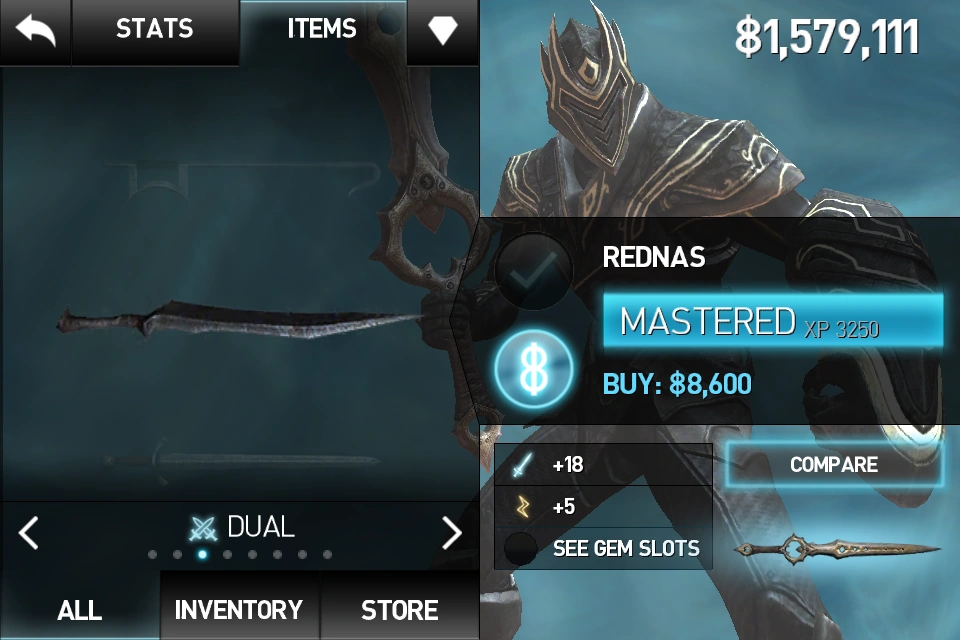
Task: Click the blue dollar buy icon
Action: (534, 369)
